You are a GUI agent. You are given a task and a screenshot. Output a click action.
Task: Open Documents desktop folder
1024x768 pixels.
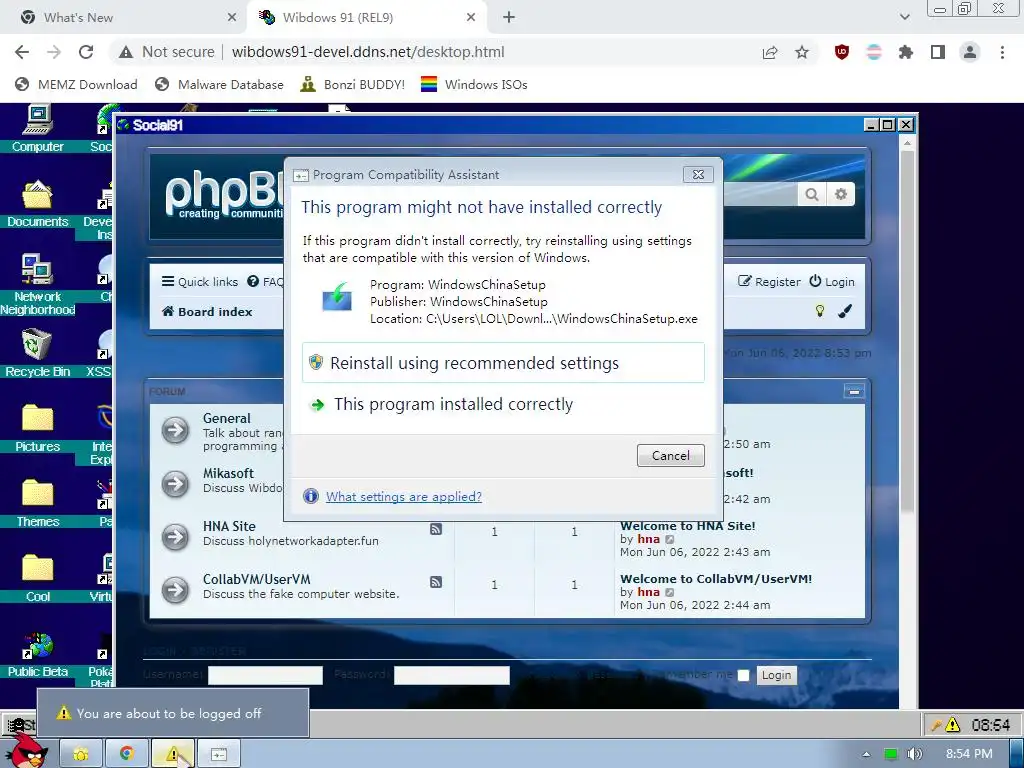pyautogui.click(x=38, y=204)
